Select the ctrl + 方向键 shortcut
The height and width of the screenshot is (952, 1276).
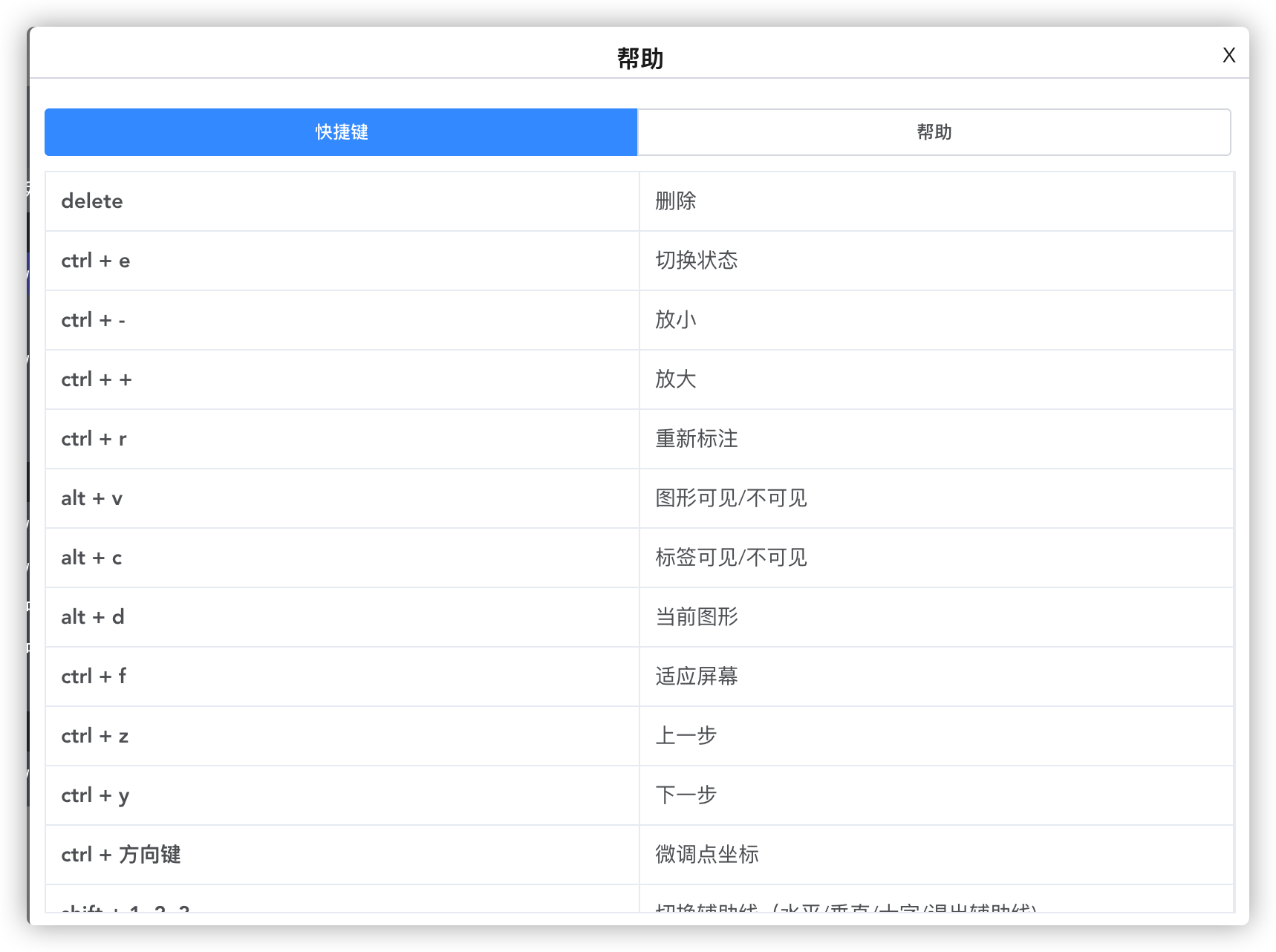[x=342, y=855]
